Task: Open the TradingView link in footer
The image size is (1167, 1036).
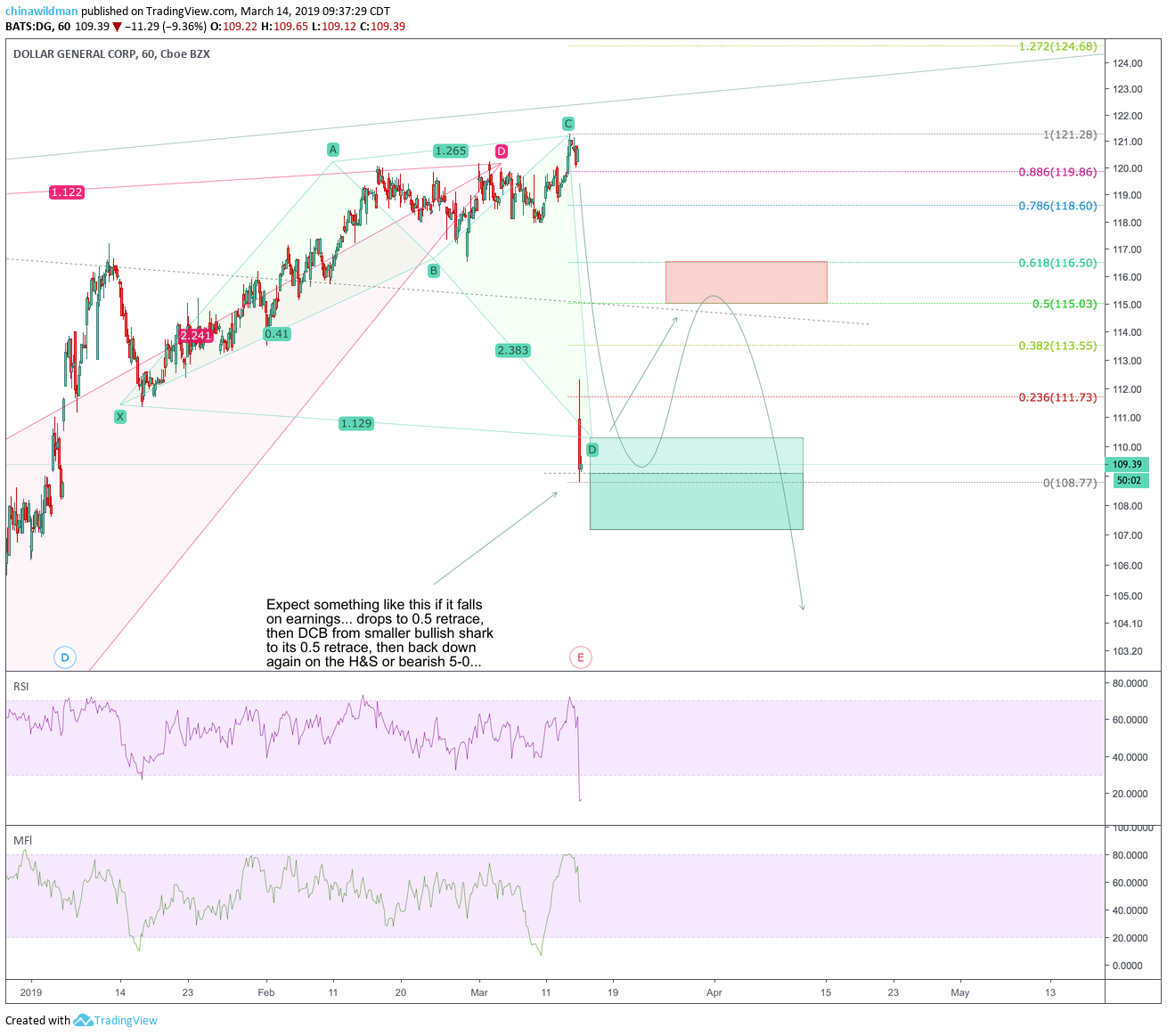Action: coord(126,1021)
